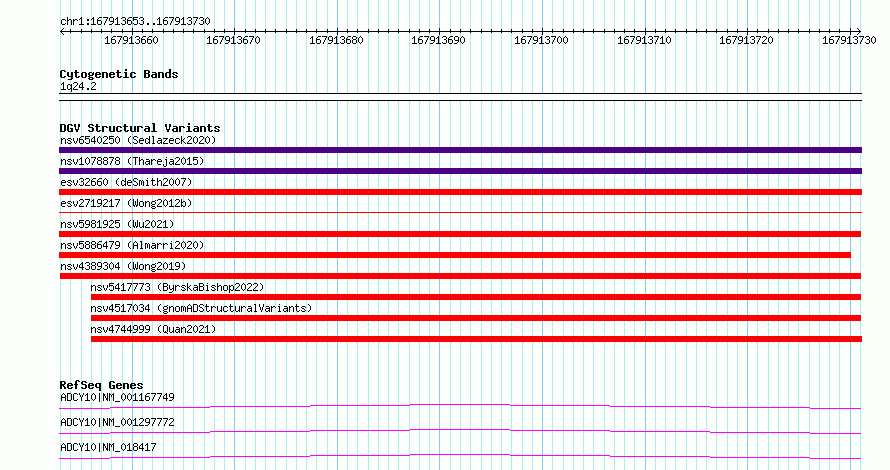Open variant esv2719217 (Wong2012b) label

(x=126, y=203)
